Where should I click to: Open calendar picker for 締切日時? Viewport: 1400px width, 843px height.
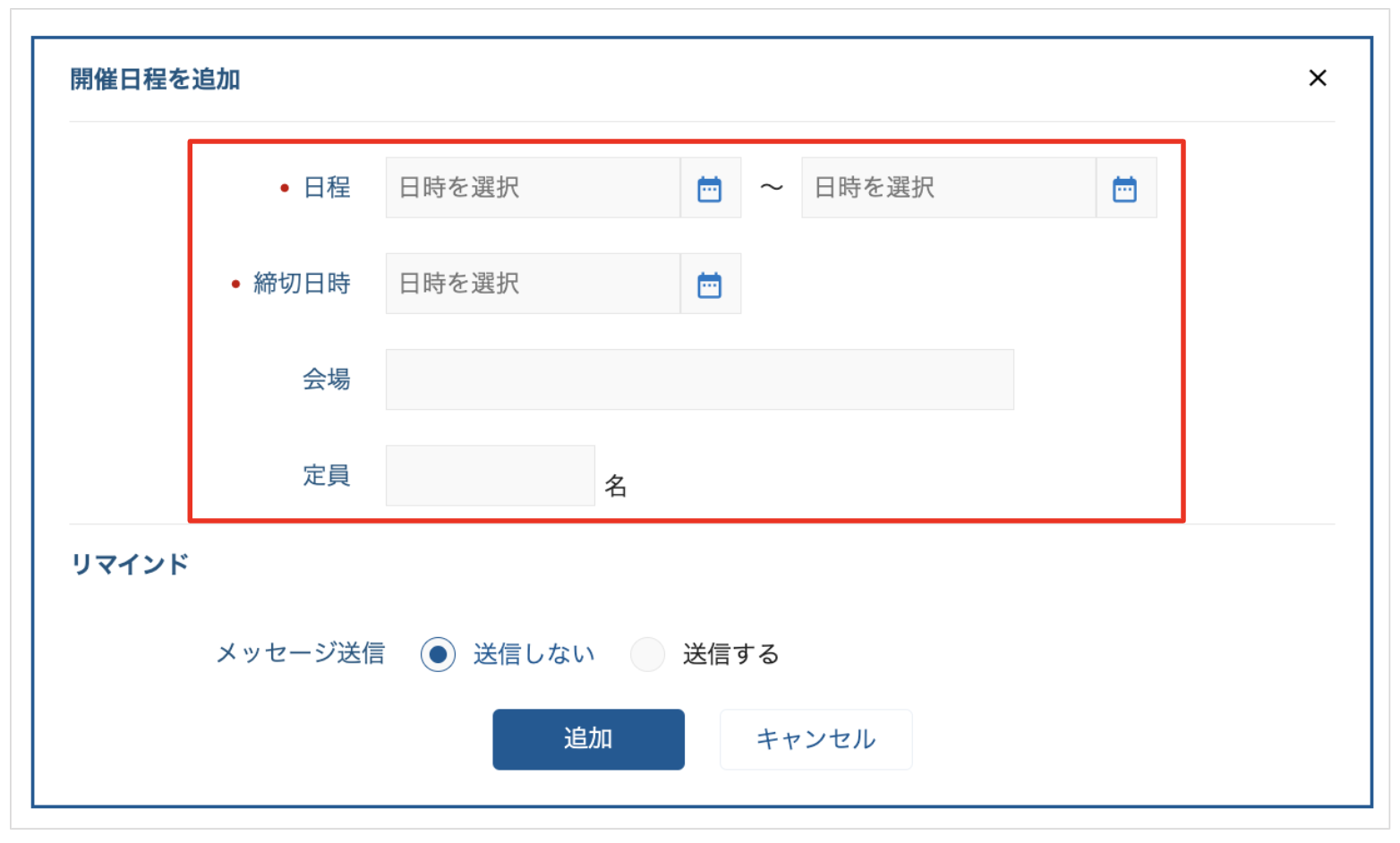pos(710,284)
